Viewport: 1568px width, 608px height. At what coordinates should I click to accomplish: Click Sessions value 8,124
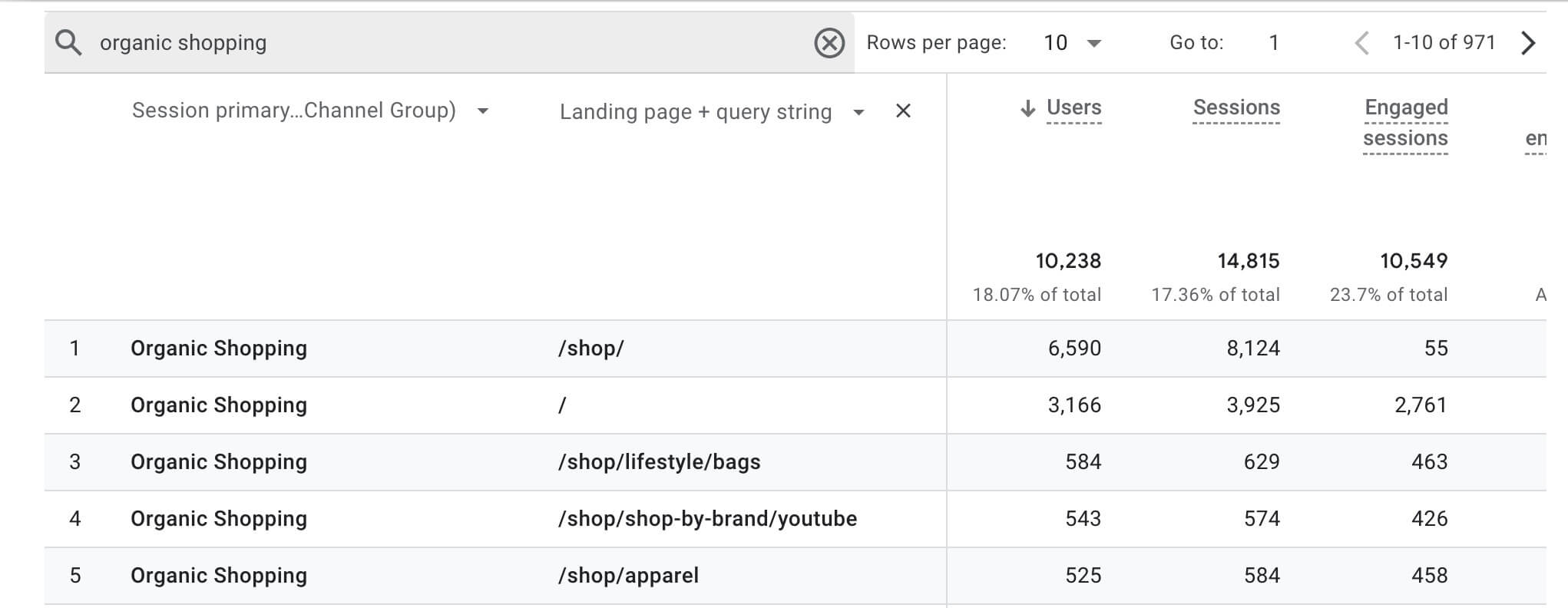click(x=1253, y=349)
